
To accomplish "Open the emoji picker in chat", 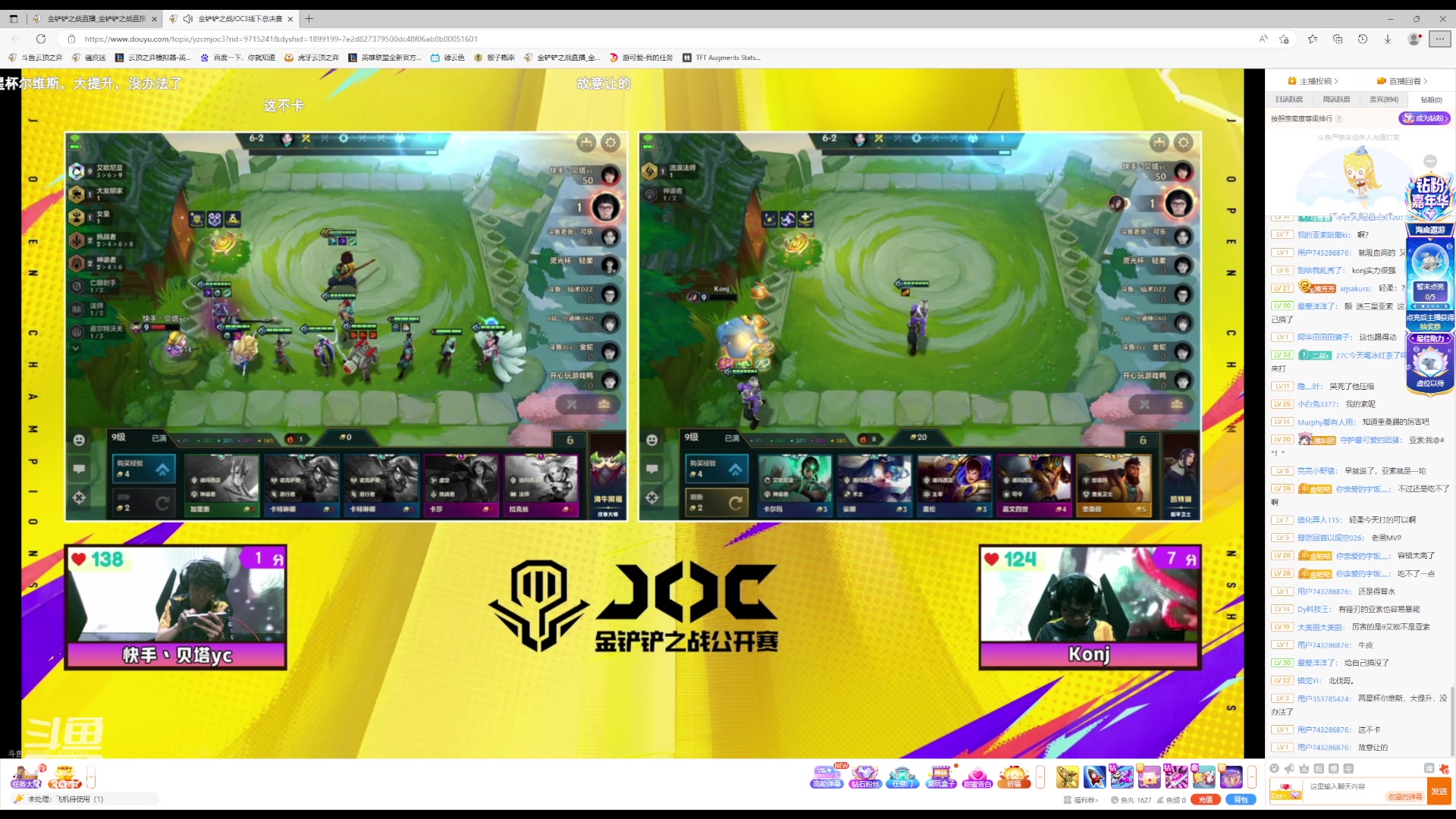I will [x=1275, y=768].
